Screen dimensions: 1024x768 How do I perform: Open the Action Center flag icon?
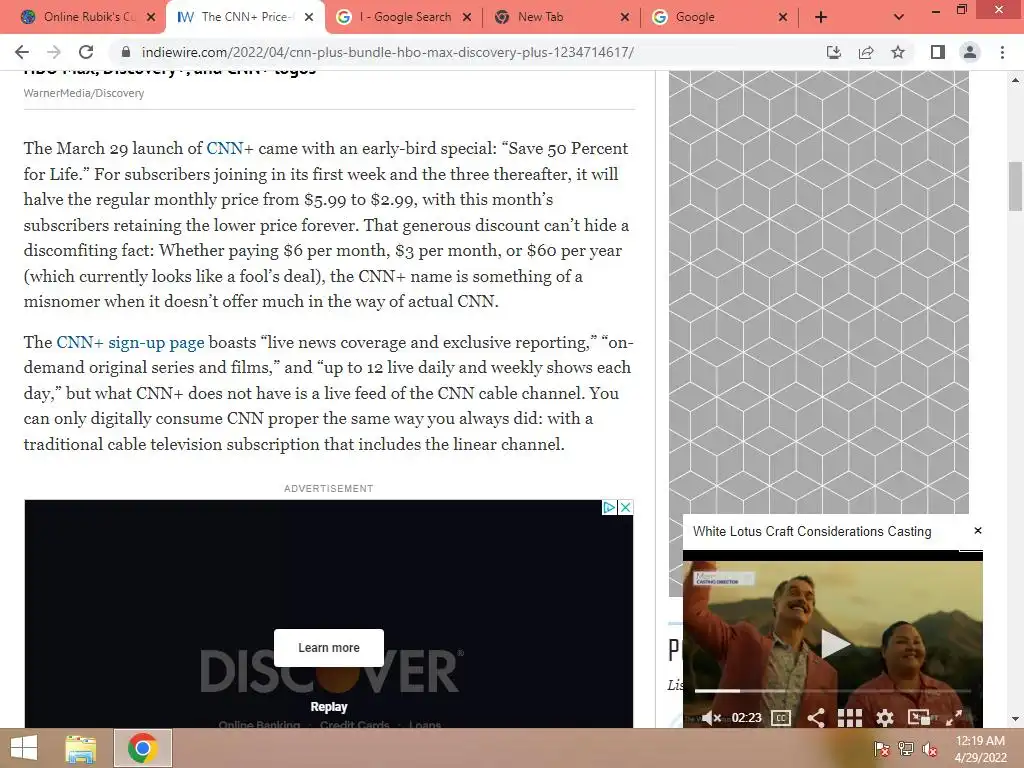(x=881, y=749)
